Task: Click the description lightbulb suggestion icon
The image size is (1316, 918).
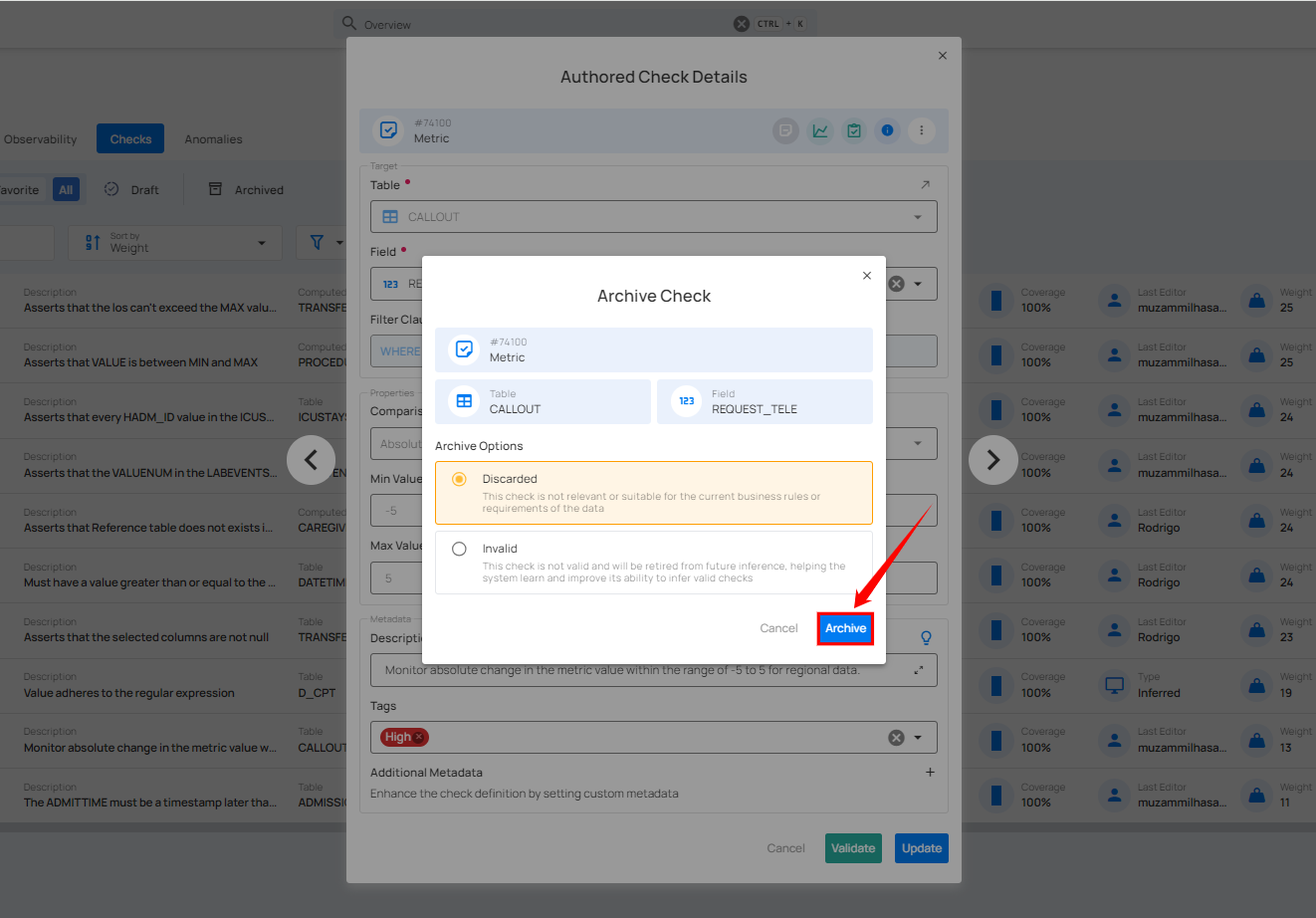Action: [x=926, y=638]
